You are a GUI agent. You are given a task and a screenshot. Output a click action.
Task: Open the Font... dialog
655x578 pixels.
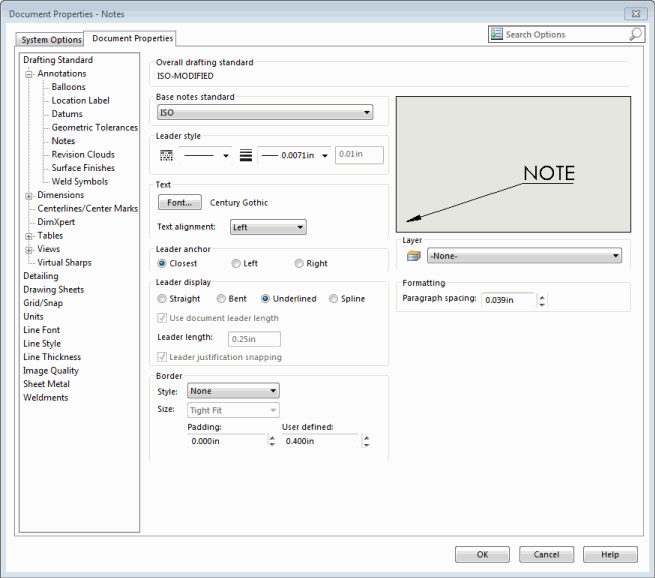[180, 203]
